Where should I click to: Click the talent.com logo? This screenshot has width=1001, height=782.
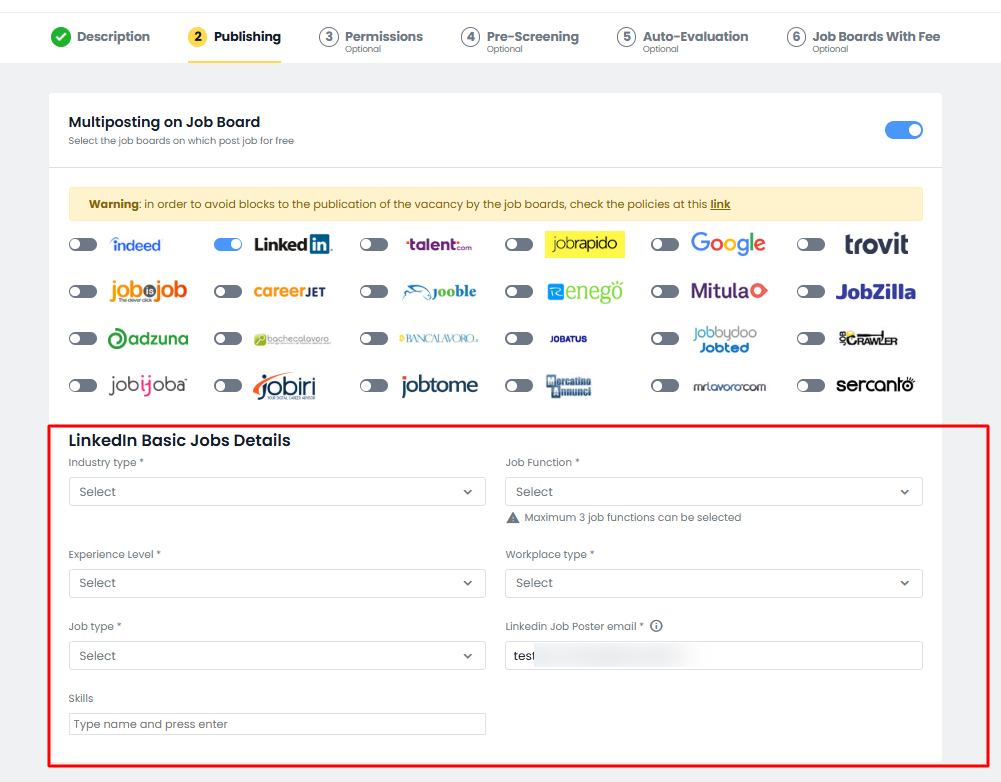[x=439, y=244]
